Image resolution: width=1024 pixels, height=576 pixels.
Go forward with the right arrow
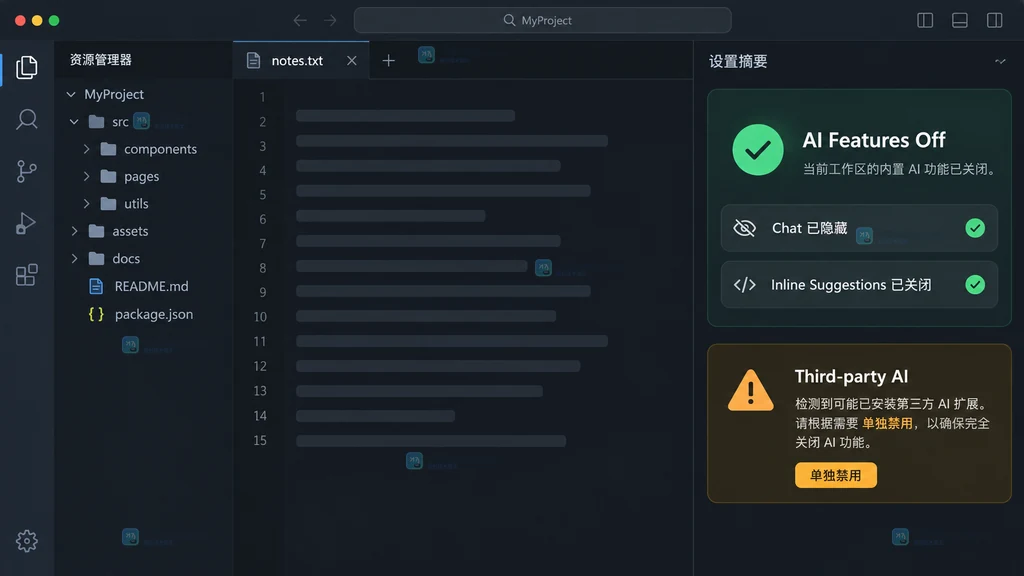point(330,20)
